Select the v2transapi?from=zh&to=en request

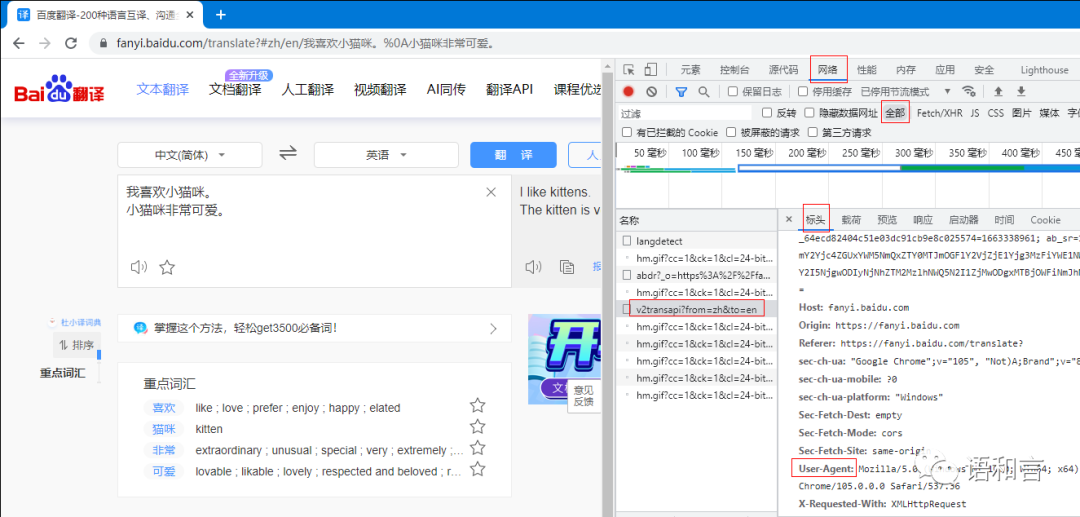pyautogui.click(x=696, y=309)
